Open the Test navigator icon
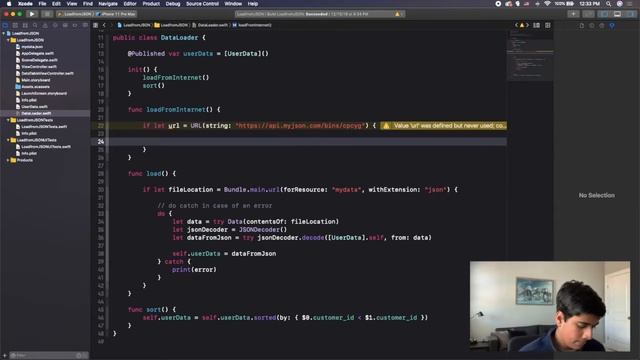 (x=55, y=25)
